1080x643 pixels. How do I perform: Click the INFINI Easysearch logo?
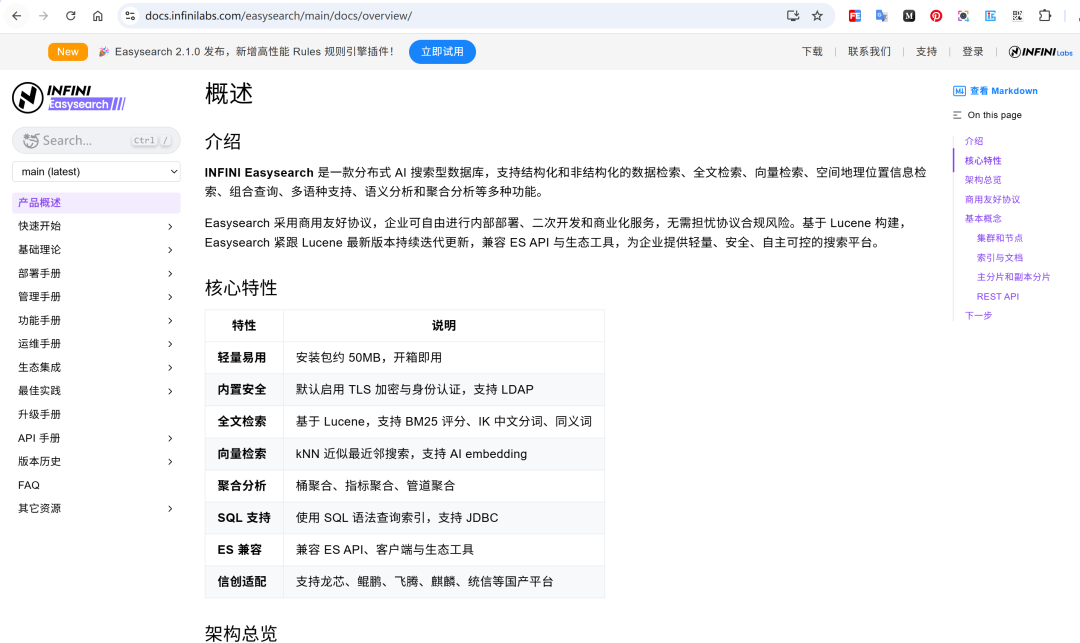click(x=69, y=98)
